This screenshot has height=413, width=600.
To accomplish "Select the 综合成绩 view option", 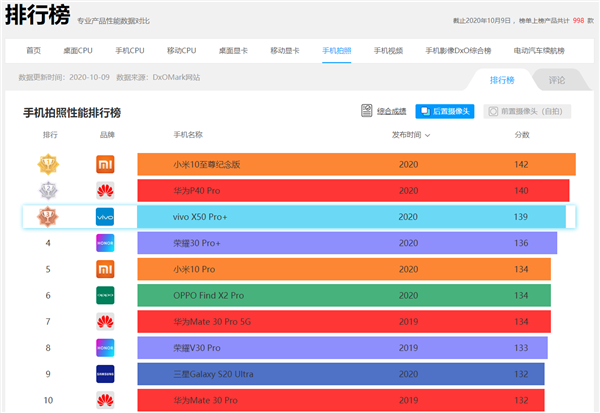I will [x=383, y=112].
